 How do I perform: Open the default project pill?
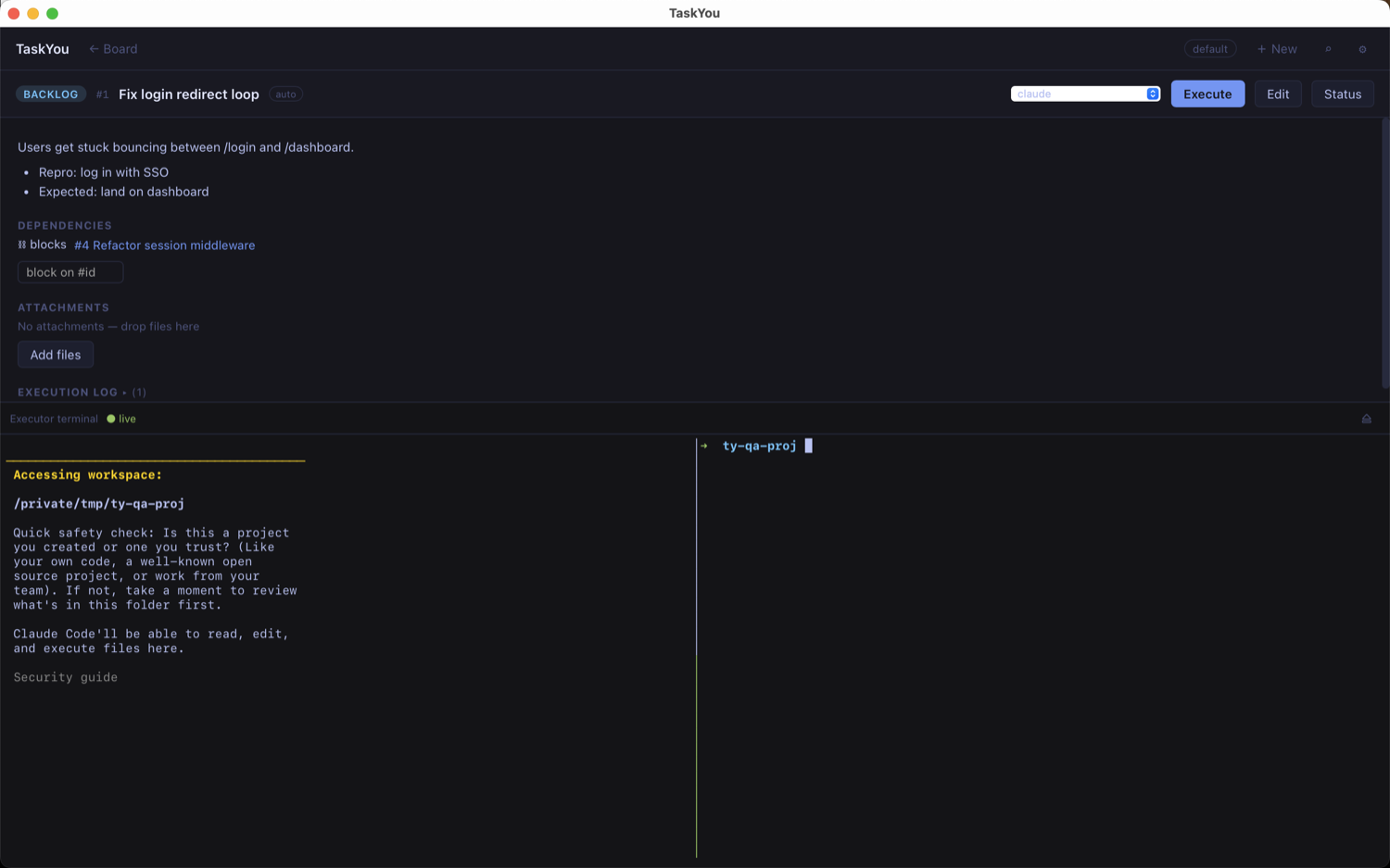(x=1209, y=49)
